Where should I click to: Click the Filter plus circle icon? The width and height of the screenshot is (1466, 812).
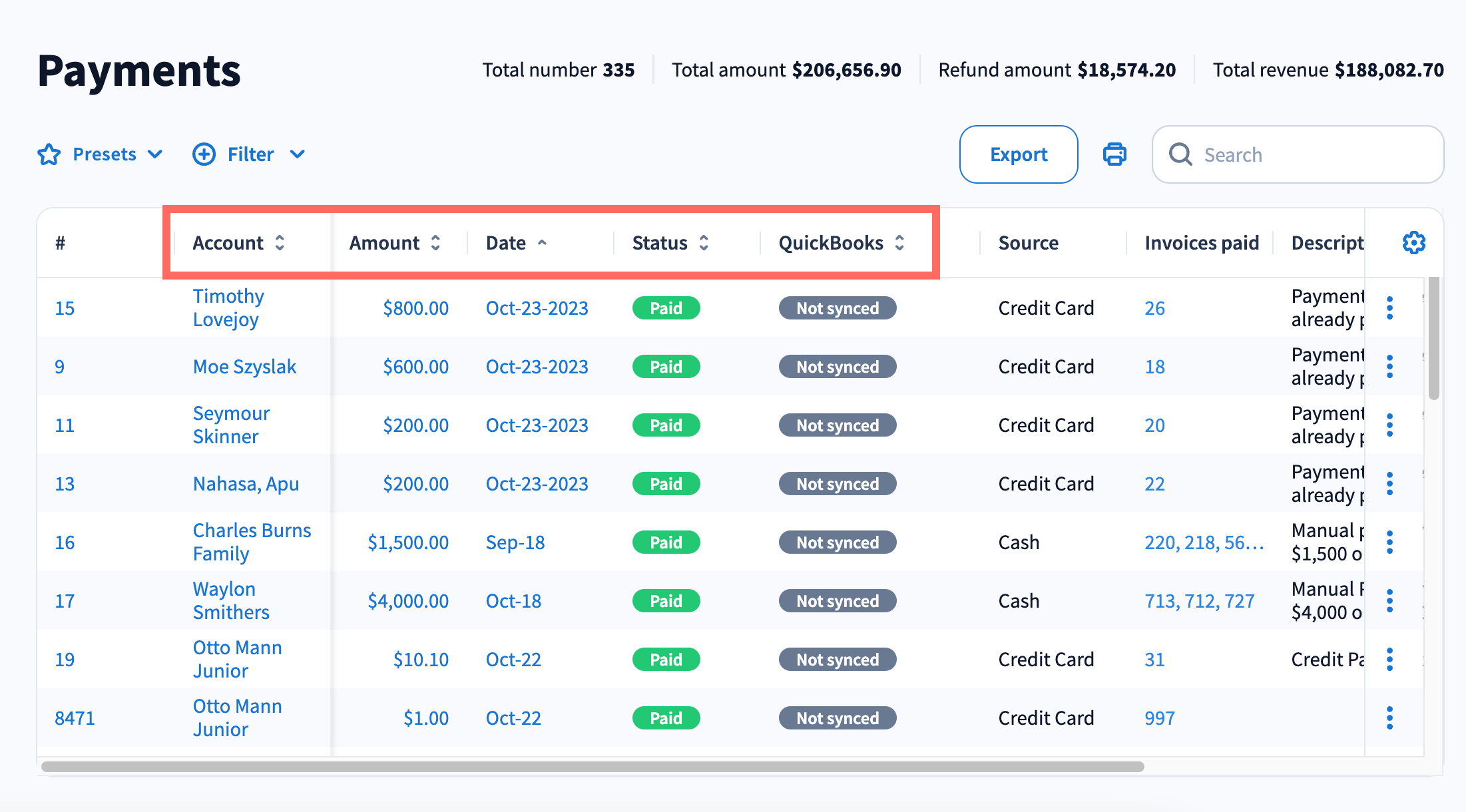[204, 154]
